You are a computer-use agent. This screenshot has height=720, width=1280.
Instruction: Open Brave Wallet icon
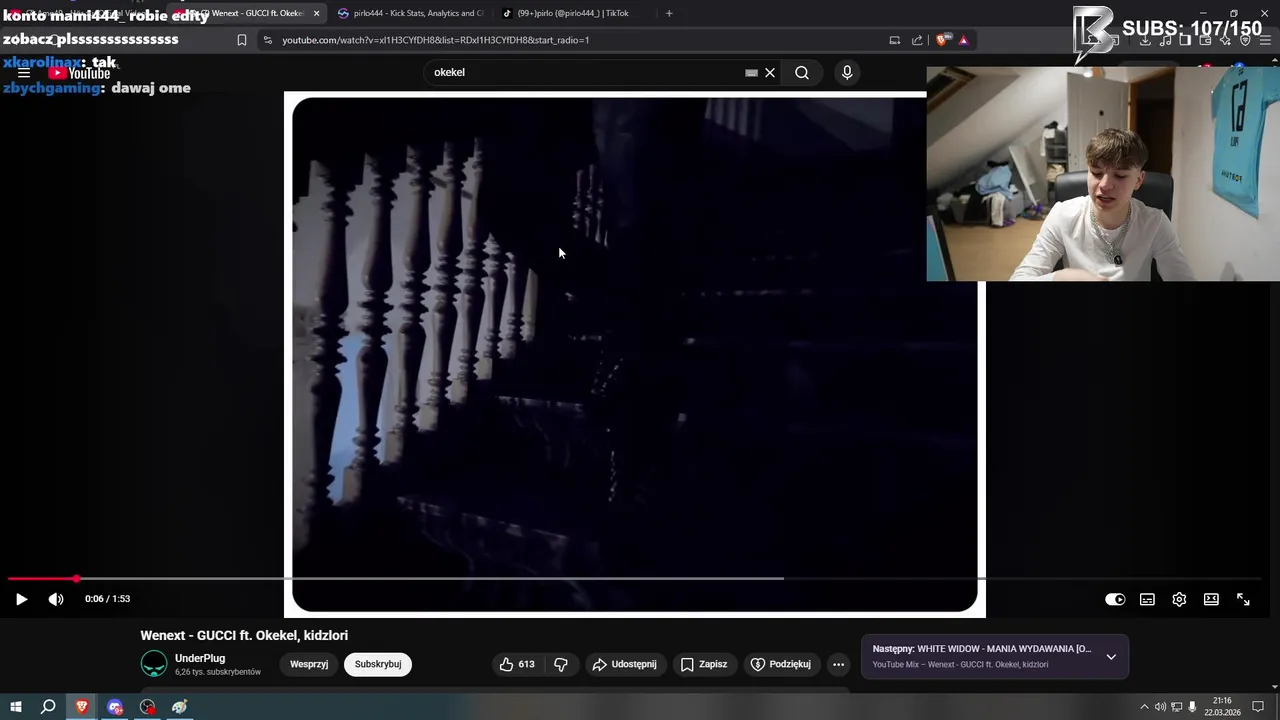(x=1205, y=40)
